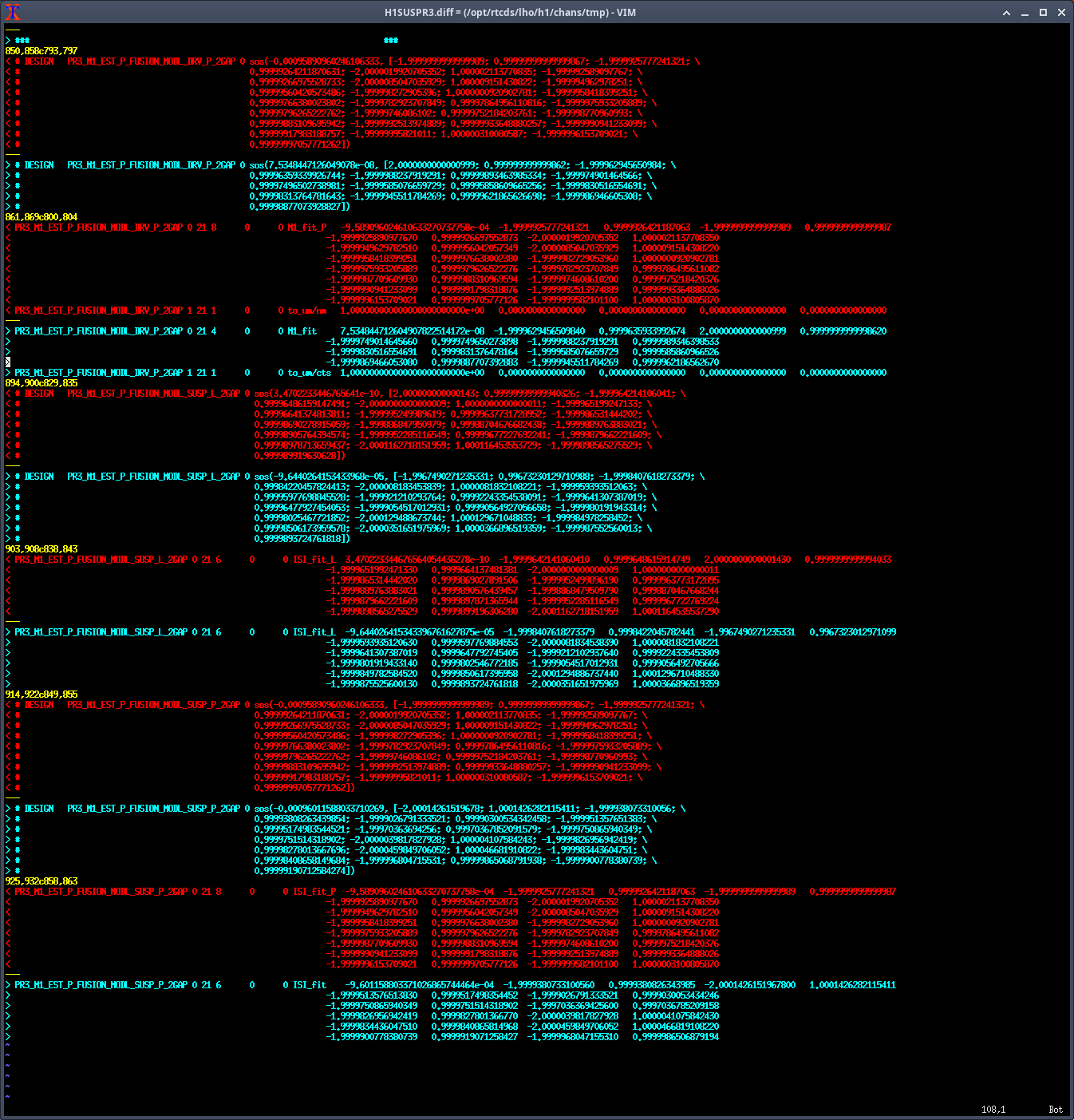1074x1120 pixels.
Task: Roll up window with the up-arrow button
Action: click(1006, 13)
